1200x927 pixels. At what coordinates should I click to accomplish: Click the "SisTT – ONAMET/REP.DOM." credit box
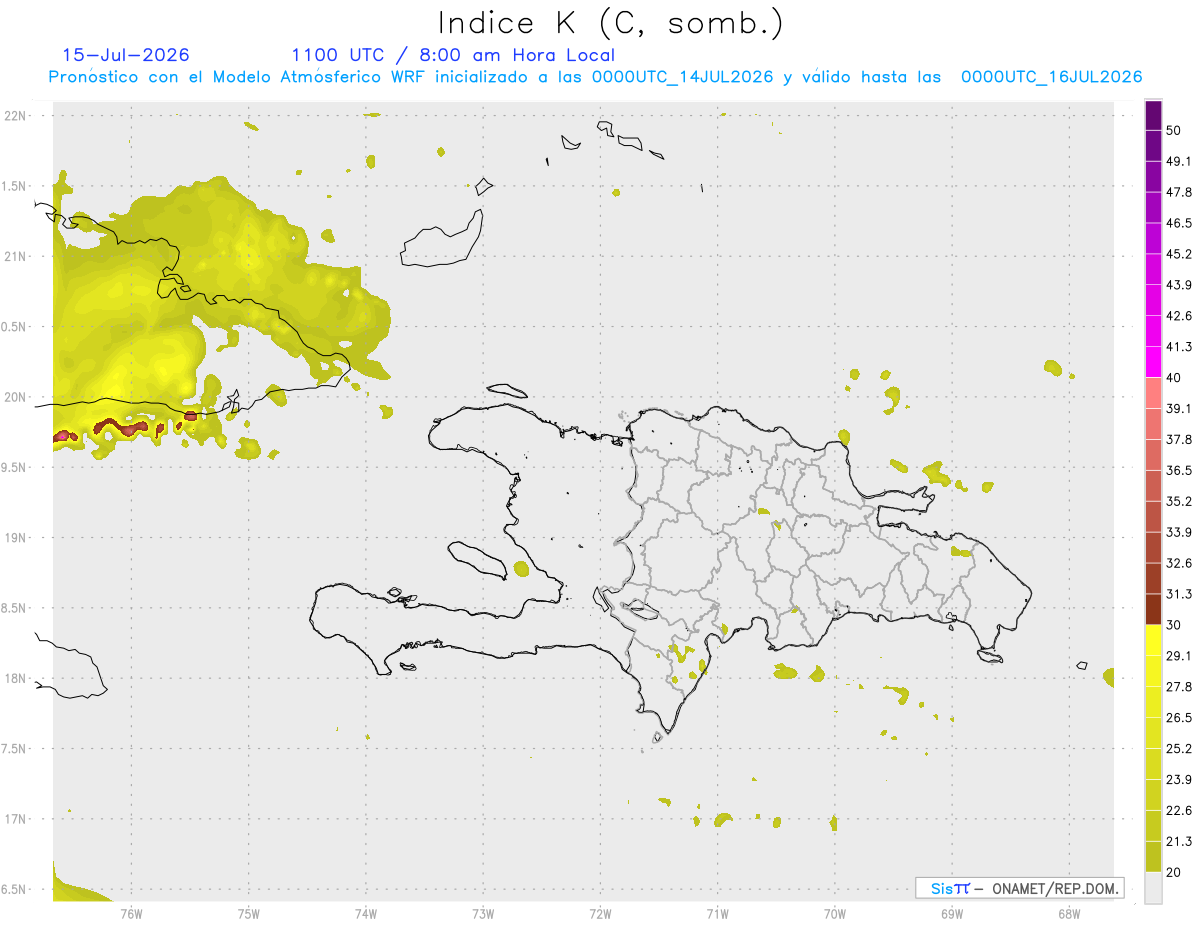(1019, 888)
